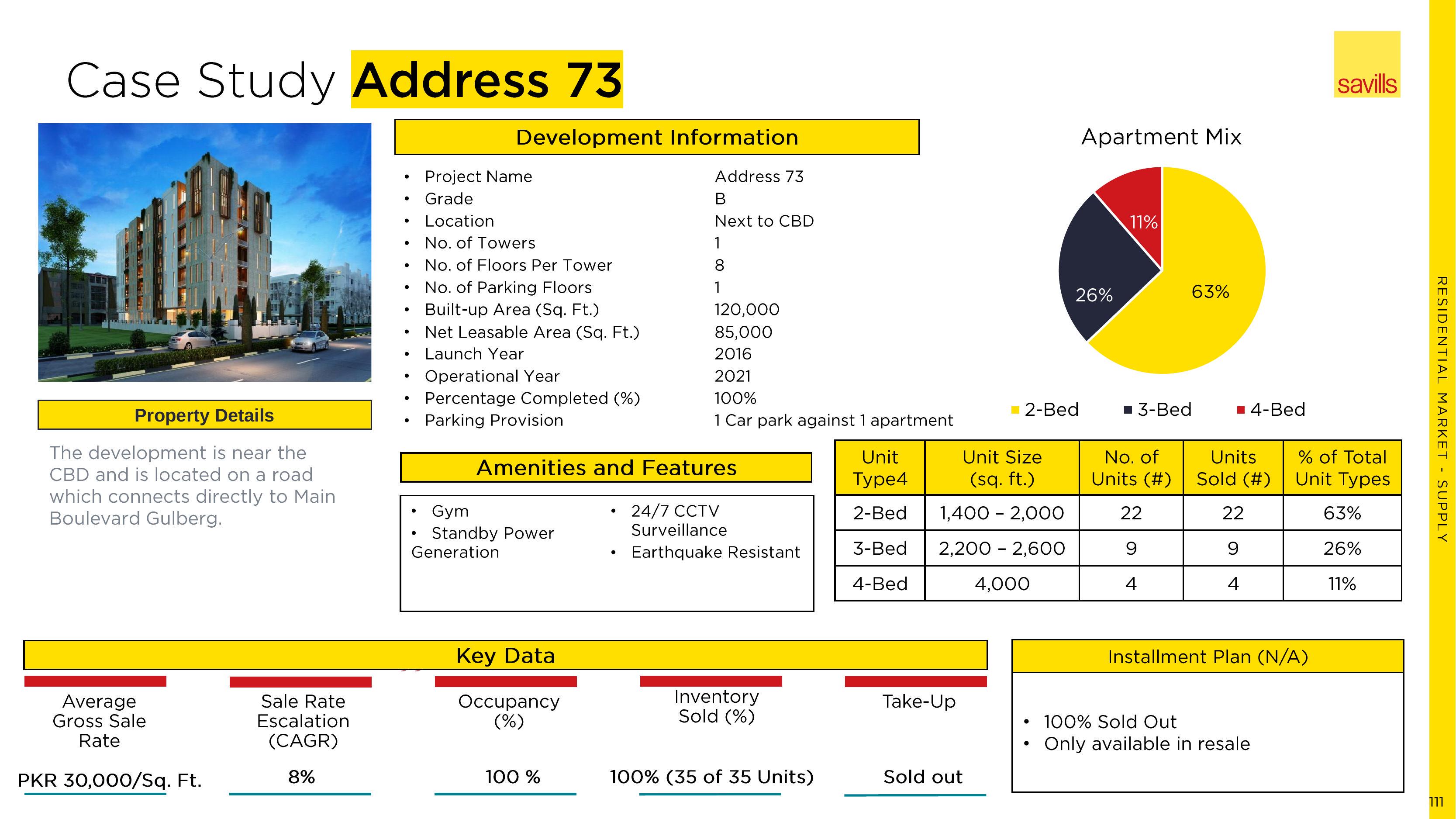
Task: Select the Development Information header
Action: tap(656, 137)
